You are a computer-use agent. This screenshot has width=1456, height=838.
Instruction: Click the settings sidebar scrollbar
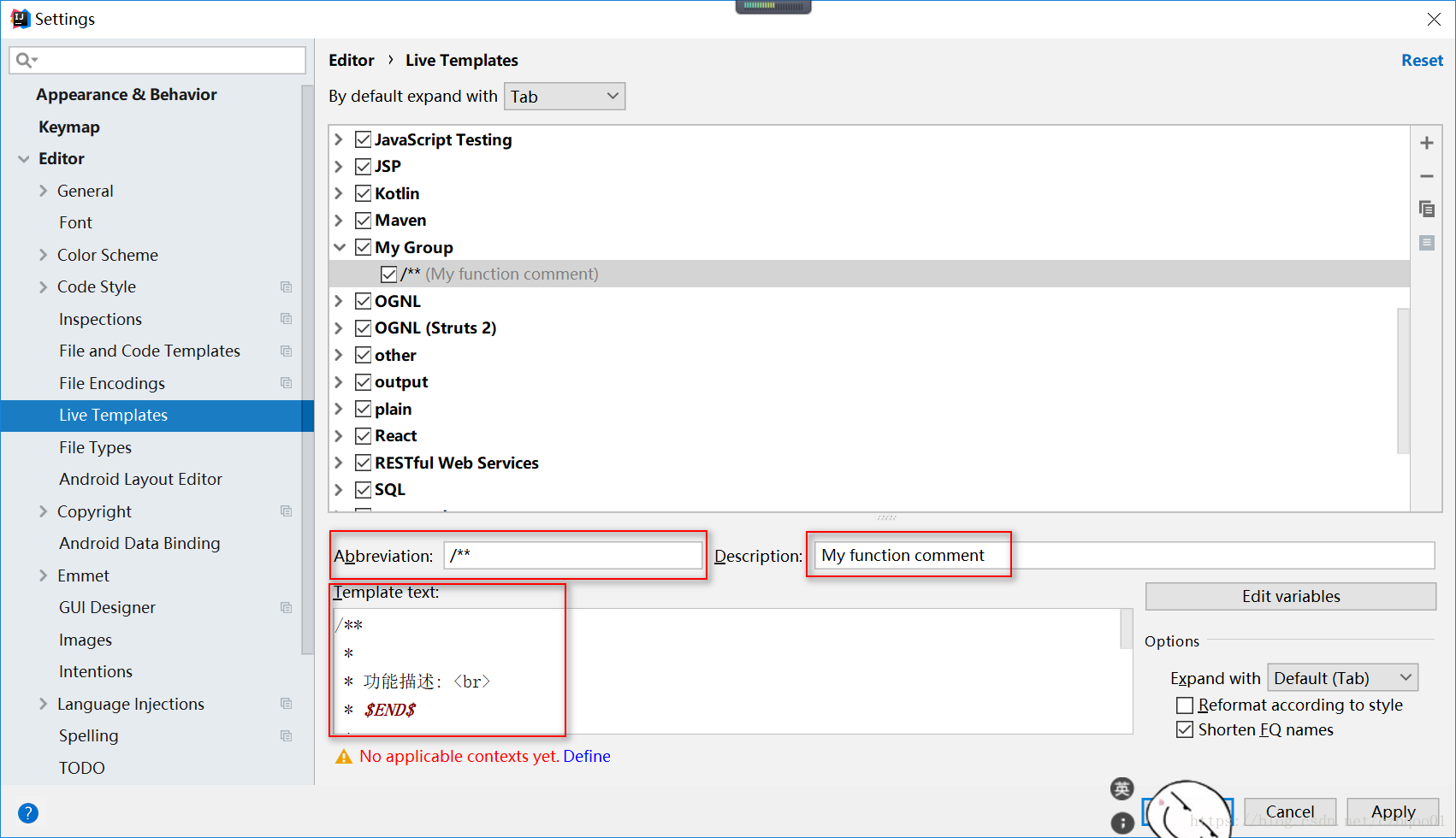(x=307, y=369)
